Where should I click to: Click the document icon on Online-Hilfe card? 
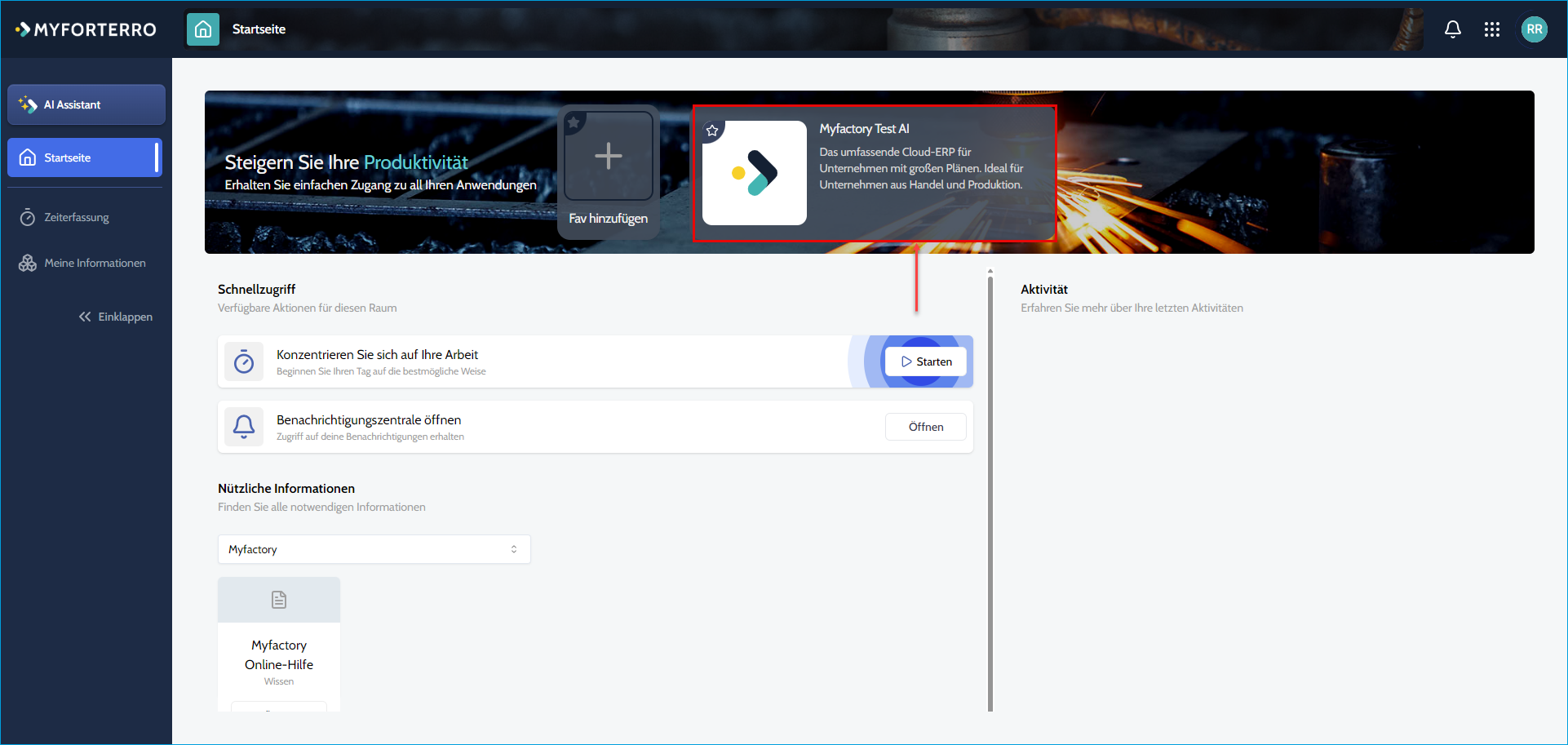click(279, 600)
